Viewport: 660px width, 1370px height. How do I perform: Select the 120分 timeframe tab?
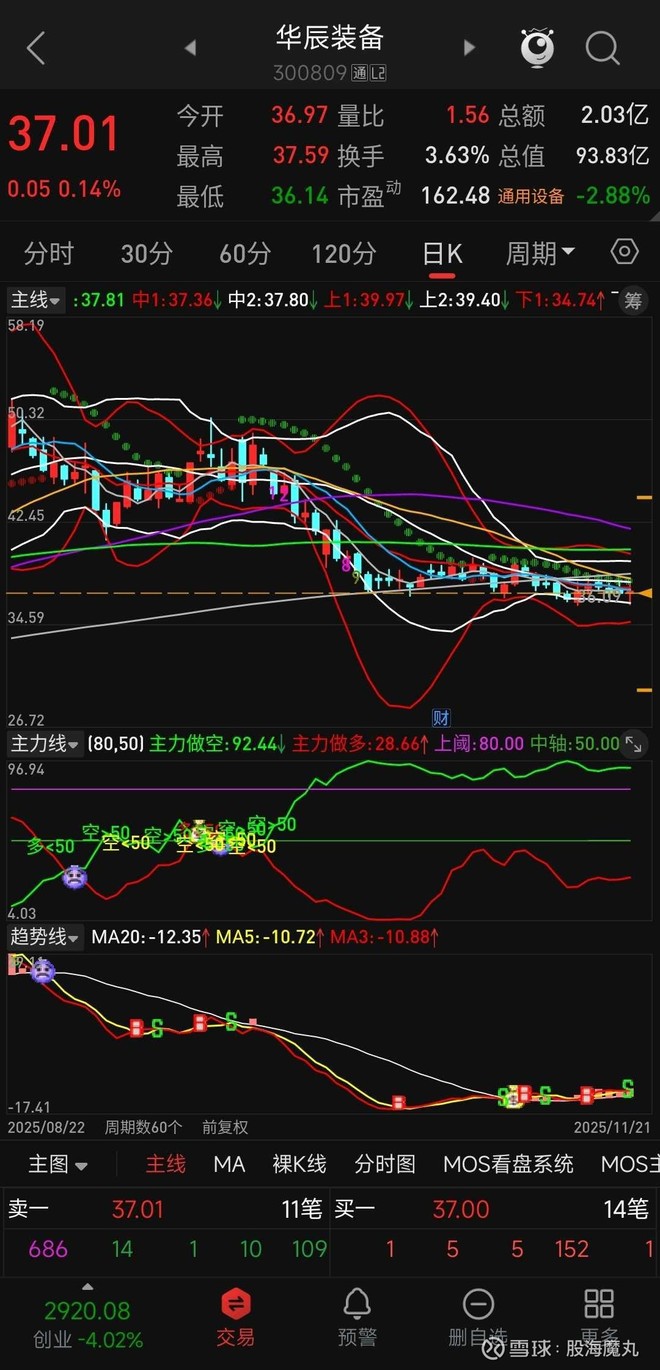tap(344, 253)
